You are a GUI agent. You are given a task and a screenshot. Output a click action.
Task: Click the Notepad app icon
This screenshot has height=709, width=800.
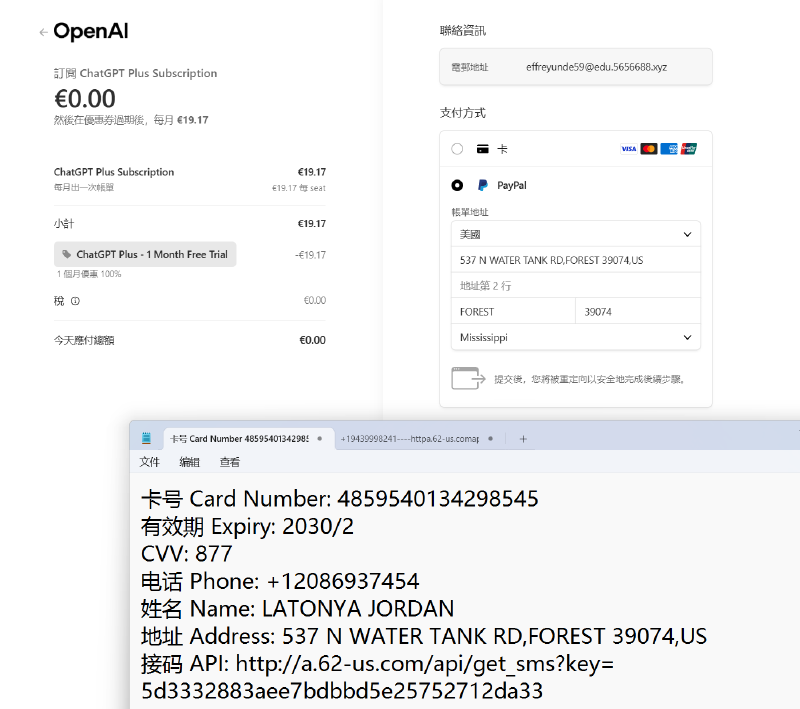click(146, 438)
